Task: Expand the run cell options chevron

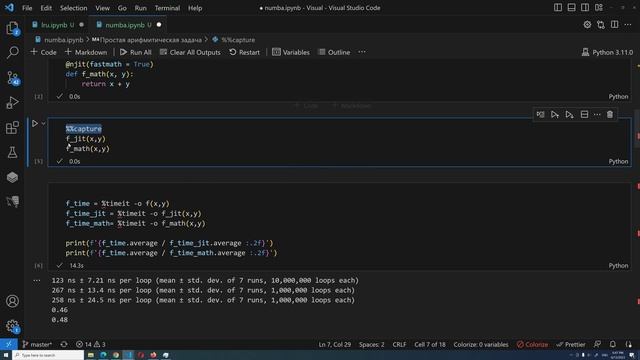Action: tap(43, 123)
